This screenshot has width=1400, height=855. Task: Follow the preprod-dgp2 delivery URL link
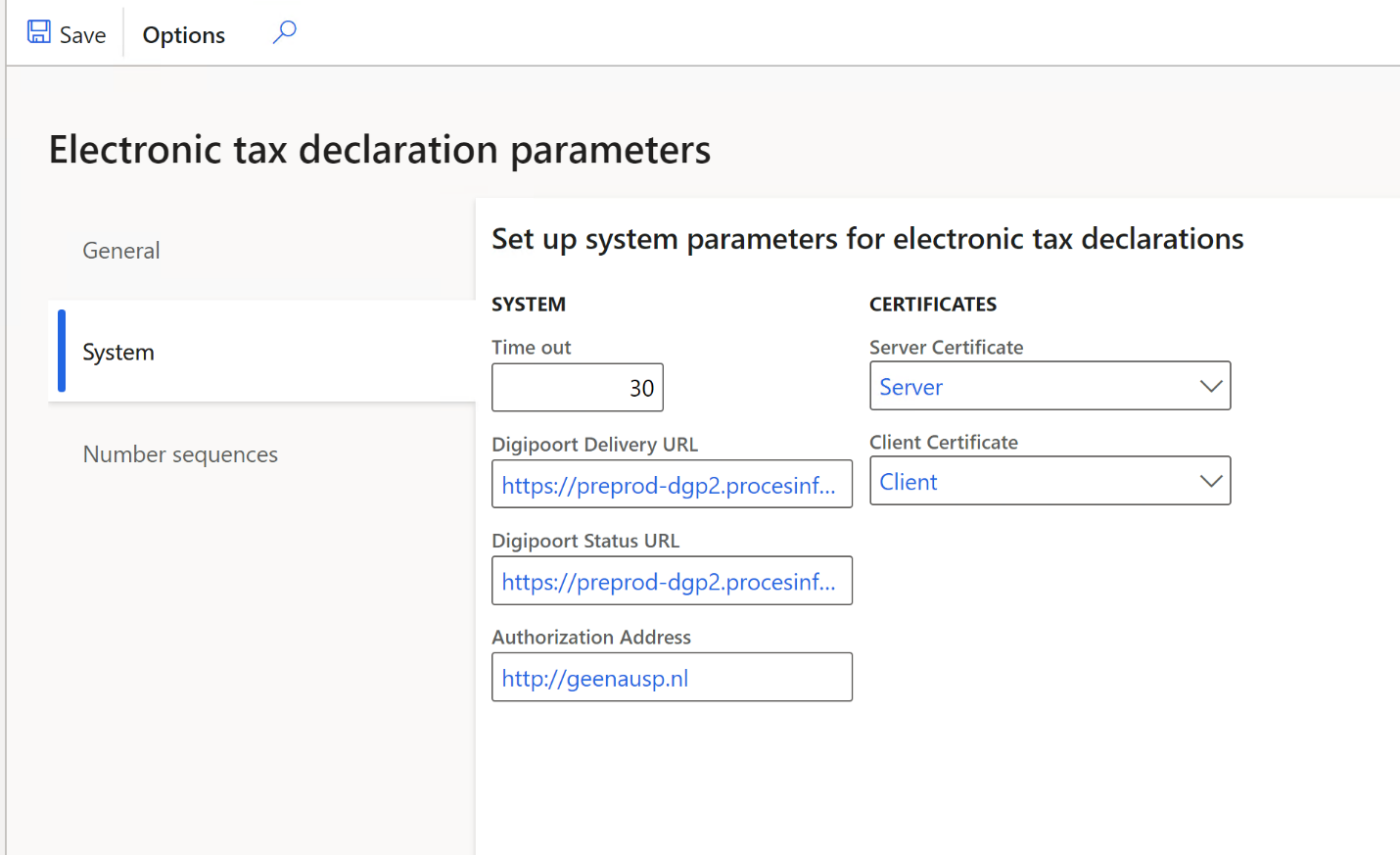point(670,484)
